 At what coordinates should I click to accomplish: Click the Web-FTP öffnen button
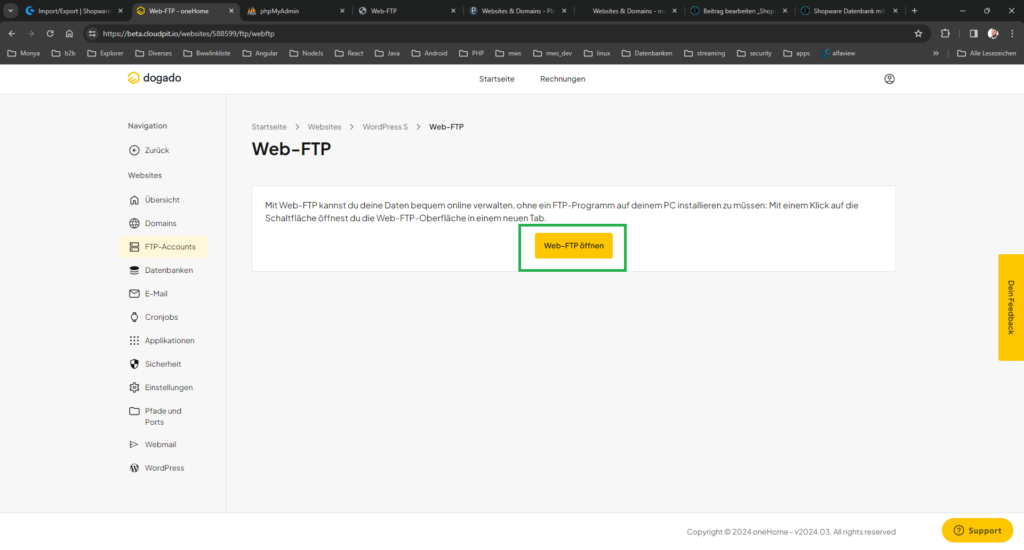(x=573, y=245)
